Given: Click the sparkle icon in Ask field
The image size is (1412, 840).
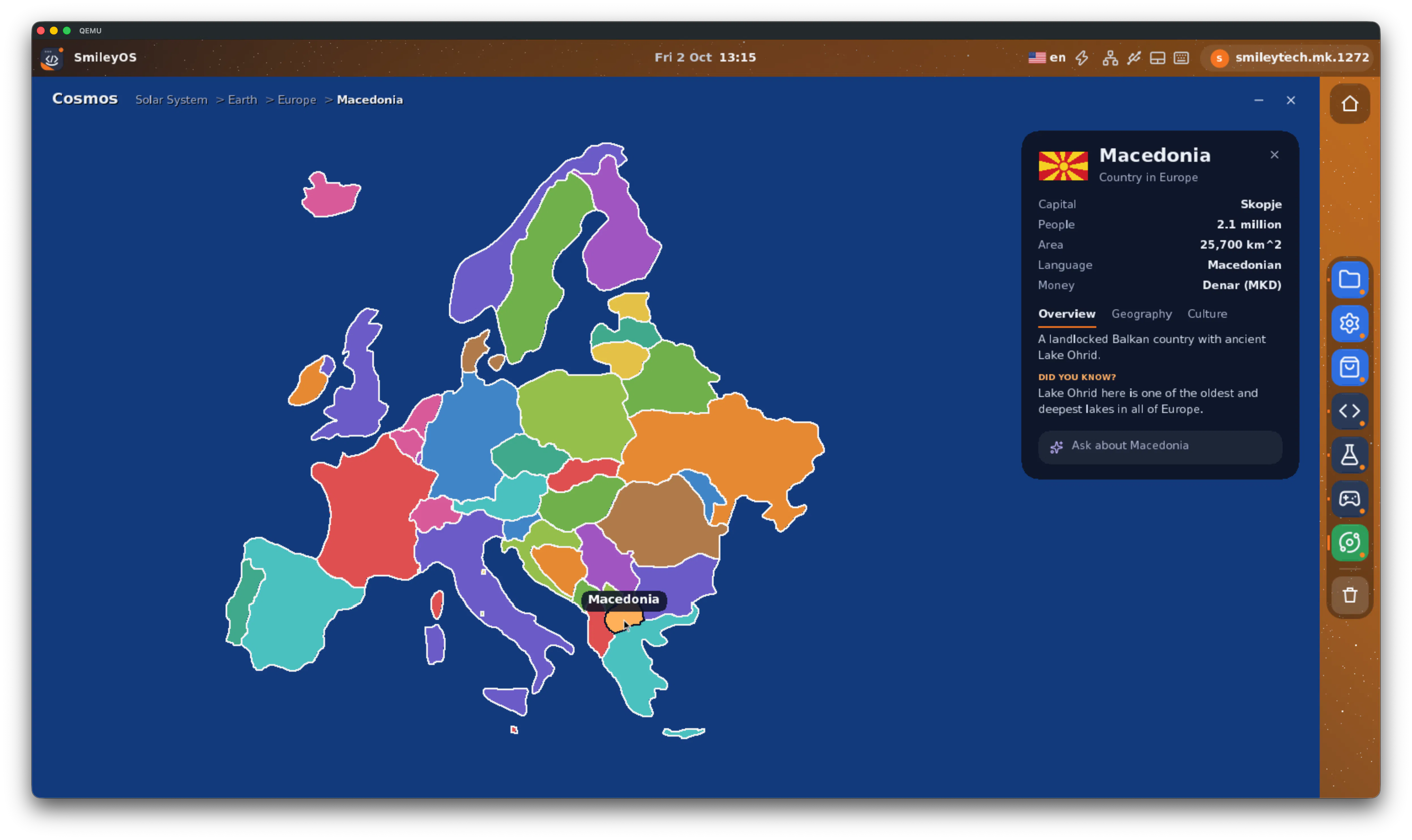Looking at the screenshot, I should tap(1056, 447).
